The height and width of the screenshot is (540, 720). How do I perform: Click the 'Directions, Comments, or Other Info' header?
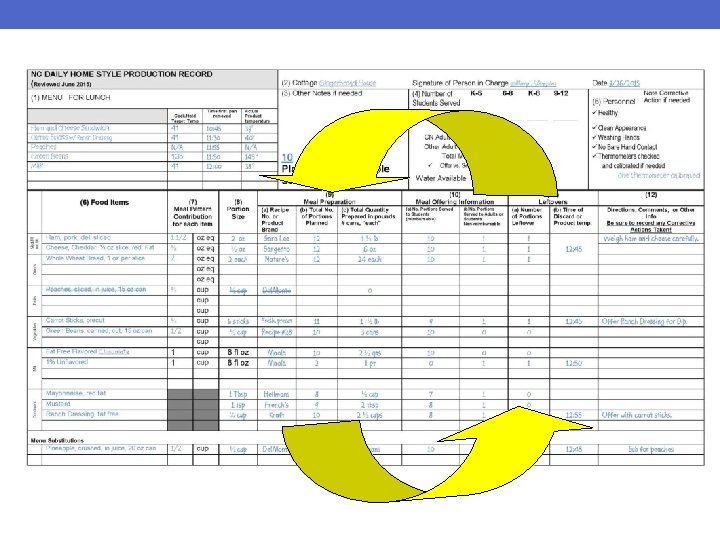point(651,213)
